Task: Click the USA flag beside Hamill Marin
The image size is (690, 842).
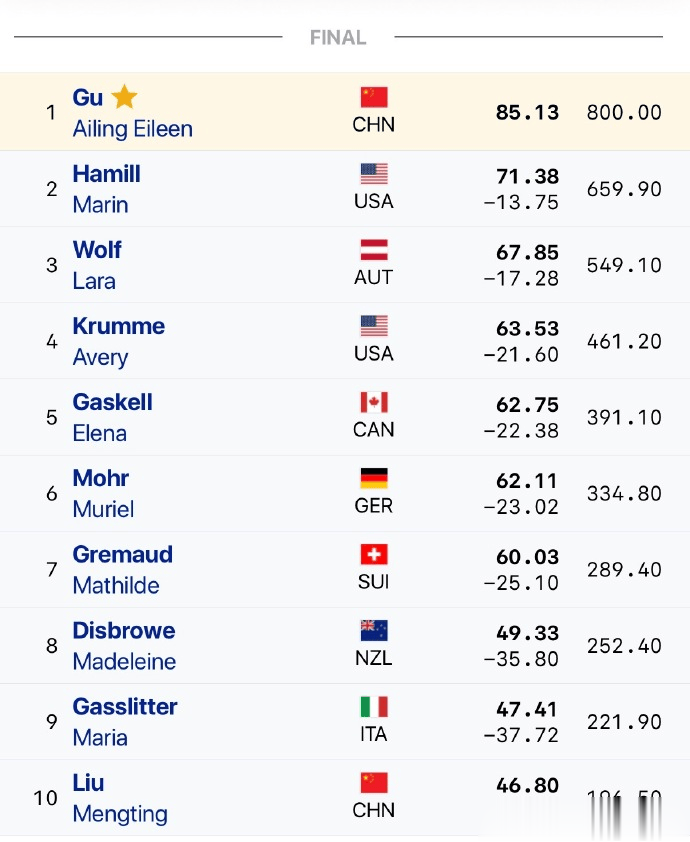Action: pyautogui.click(x=374, y=173)
